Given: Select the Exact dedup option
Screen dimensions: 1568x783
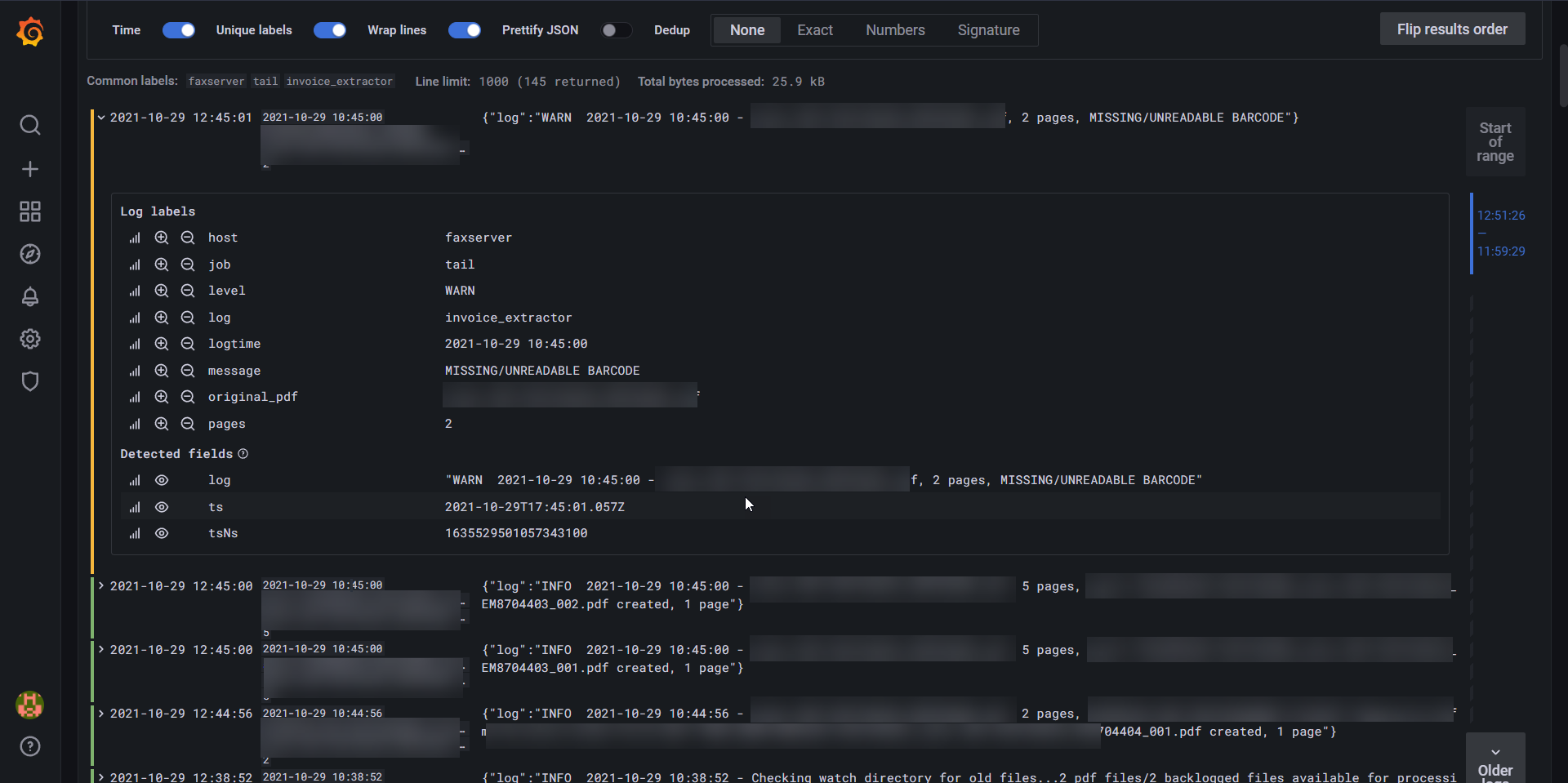Looking at the screenshot, I should (x=815, y=30).
